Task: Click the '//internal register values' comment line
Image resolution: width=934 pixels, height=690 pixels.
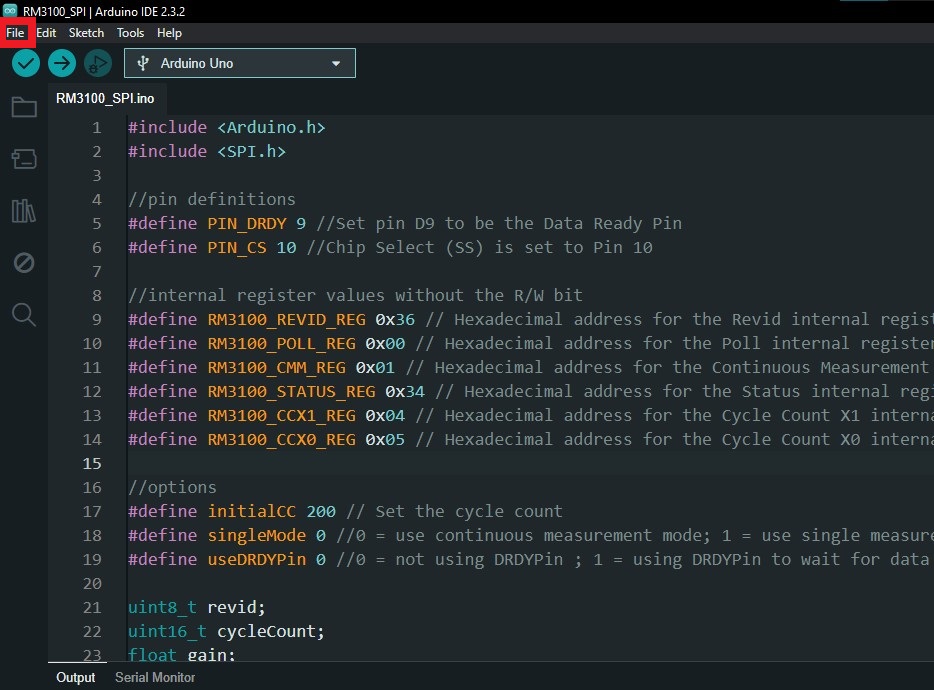Action: click(356, 295)
